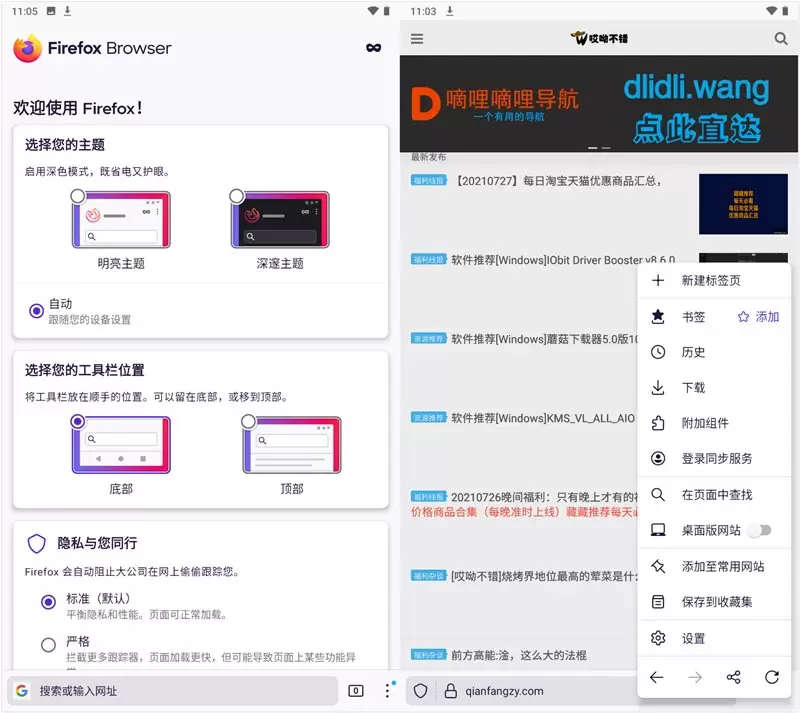The width and height of the screenshot is (800, 713).
Task: Click the plus icon for new tab
Action: 658,280
